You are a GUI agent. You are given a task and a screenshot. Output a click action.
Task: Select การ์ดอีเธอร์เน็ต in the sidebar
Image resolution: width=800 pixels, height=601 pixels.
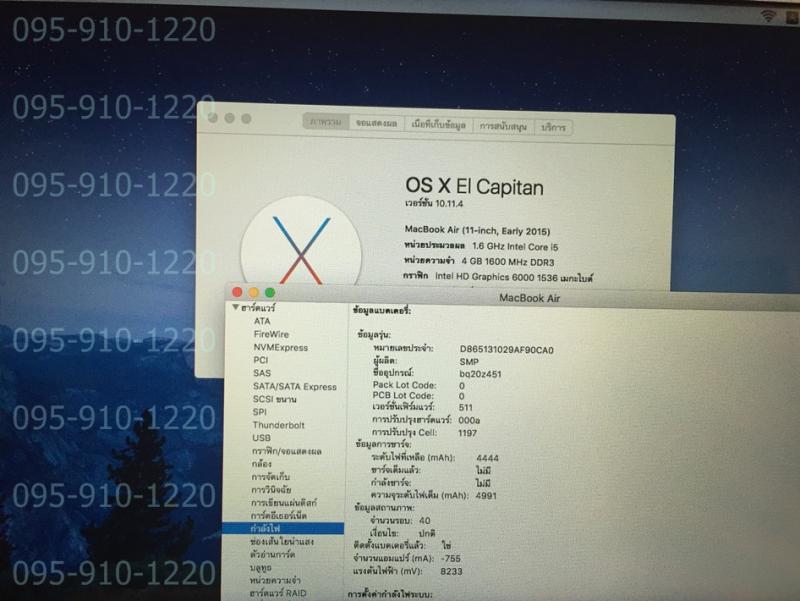[x=279, y=515]
